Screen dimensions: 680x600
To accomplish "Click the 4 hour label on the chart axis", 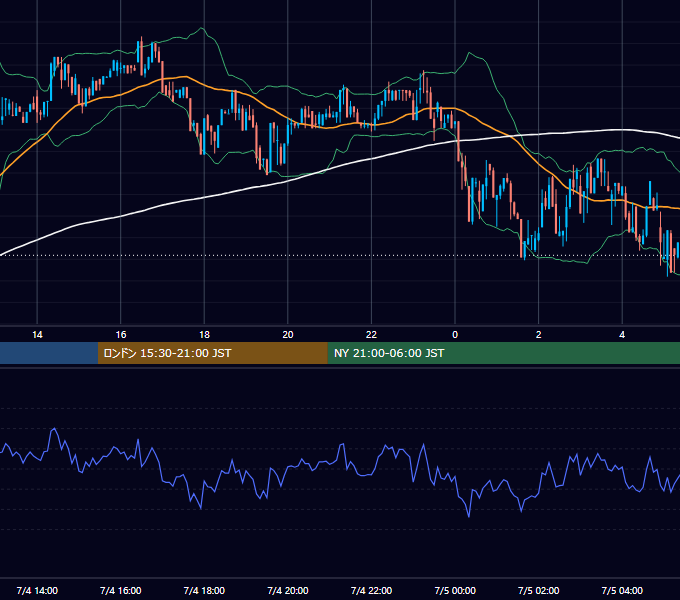I will [622, 335].
